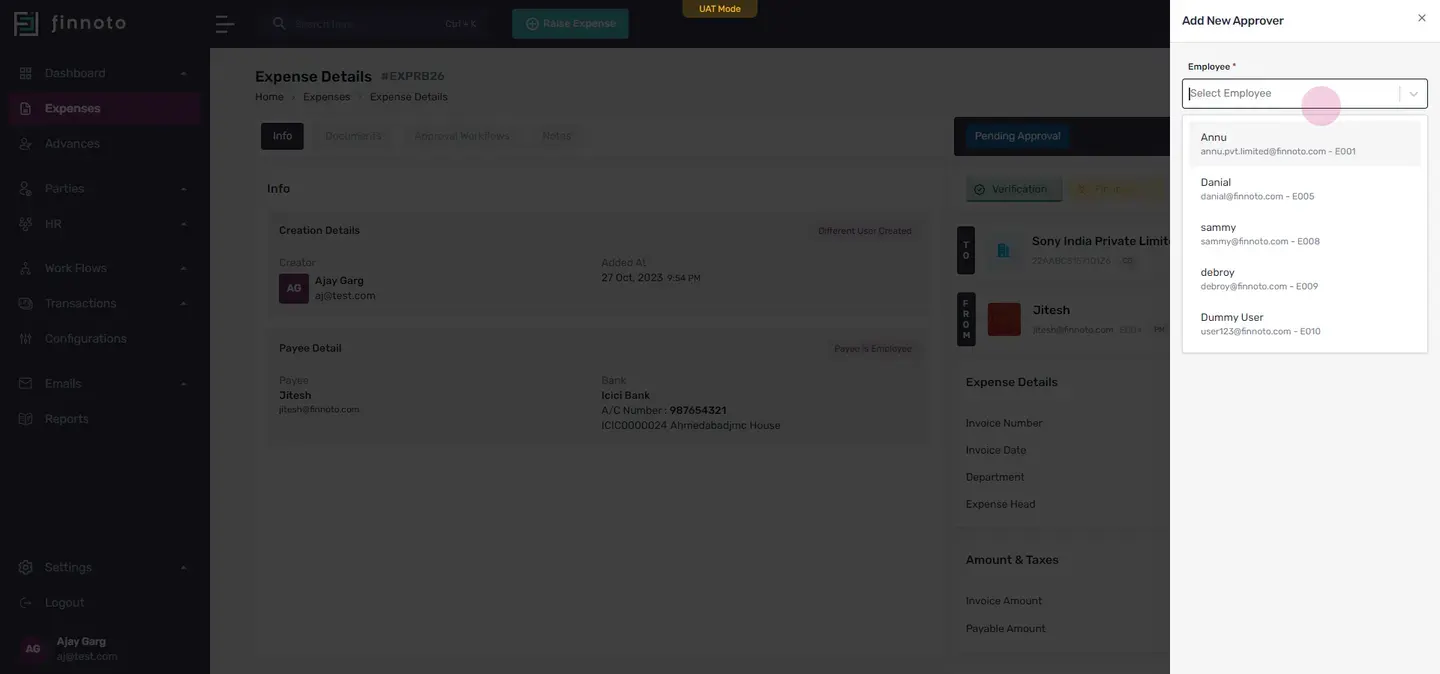Click the Configurations sidebar icon
This screenshot has width=1440, height=674.
click(26, 339)
